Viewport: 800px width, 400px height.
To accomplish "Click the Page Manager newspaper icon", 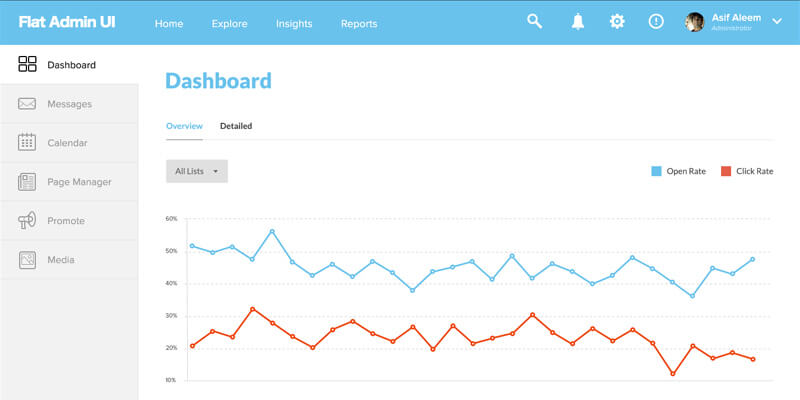I will click(27, 182).
